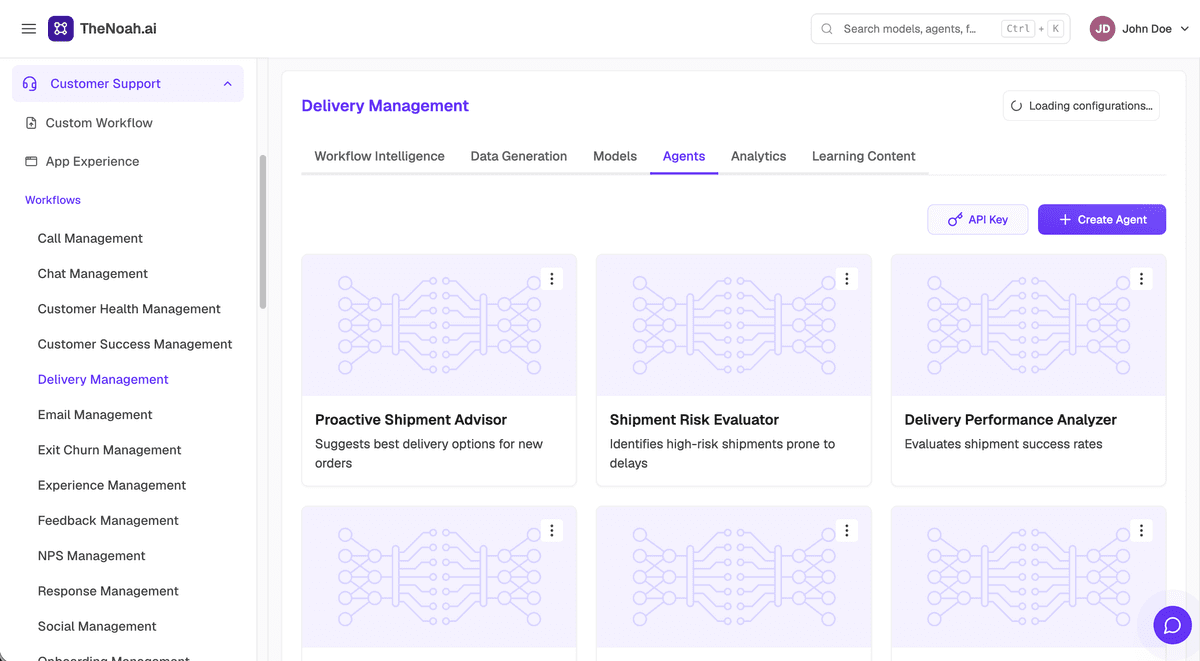Viewport: 1200px width, 661px height.
Task: Expand the John Doe account dropdown
Action: pos(1185,29)
